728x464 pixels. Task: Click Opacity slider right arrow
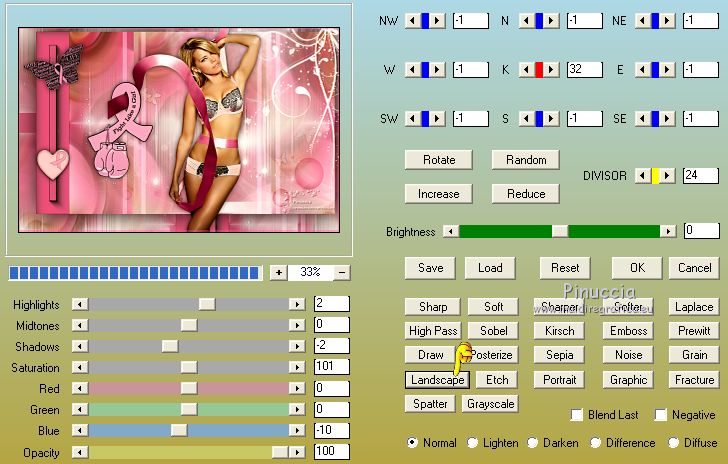297,451
